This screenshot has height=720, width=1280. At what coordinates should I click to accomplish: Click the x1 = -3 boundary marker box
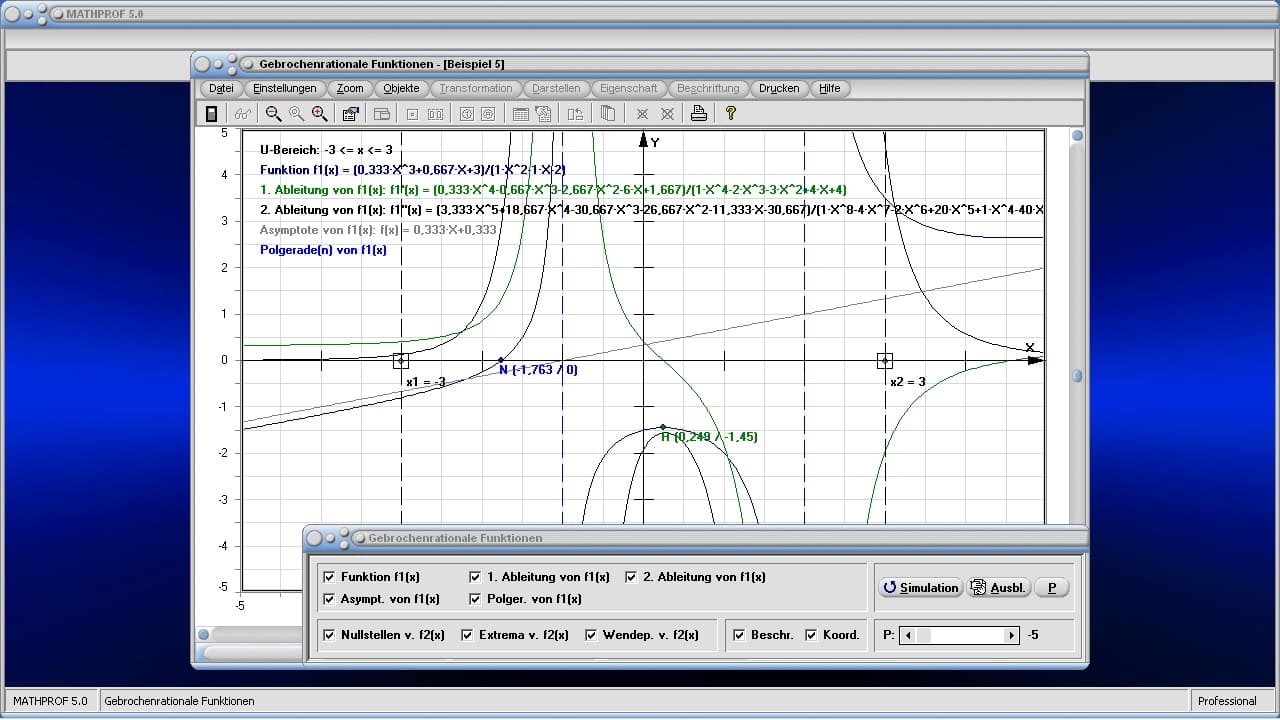400,361
